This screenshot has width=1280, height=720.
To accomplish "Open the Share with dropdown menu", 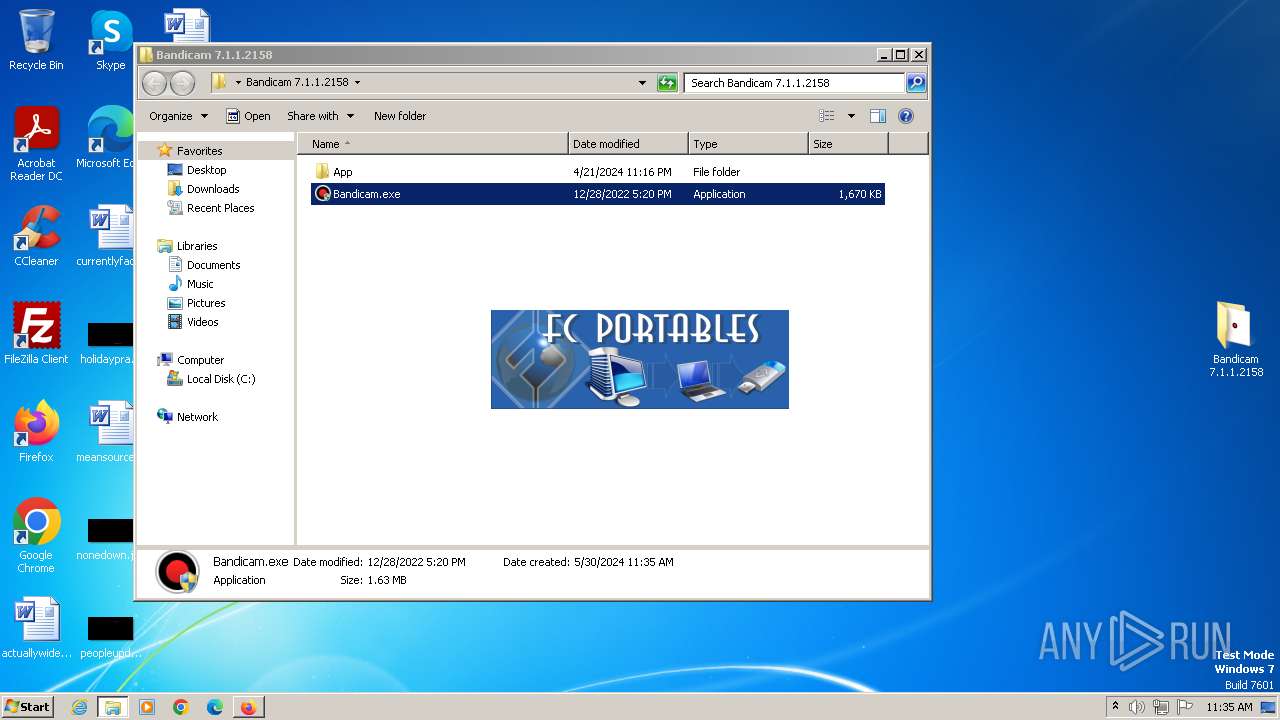I will (x=320, y=116).
